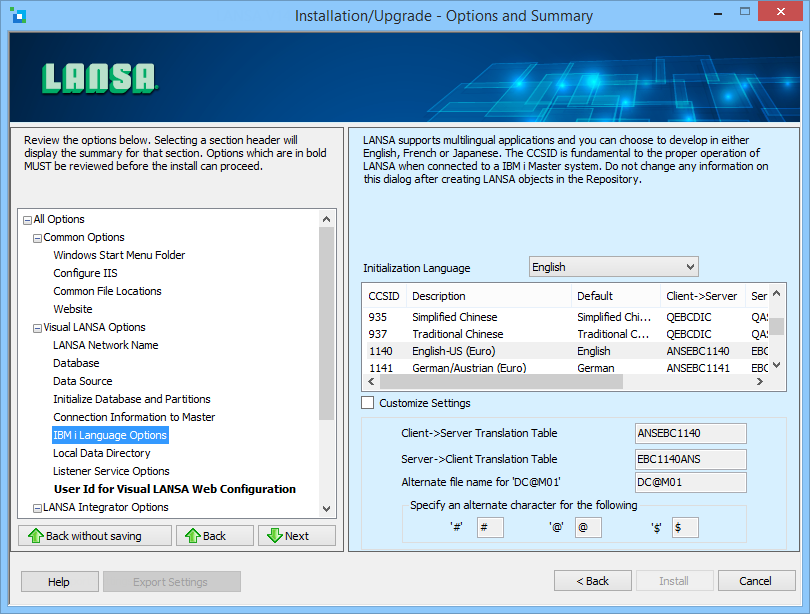
Task: Select the All Options header label
Action: [59, 219]
